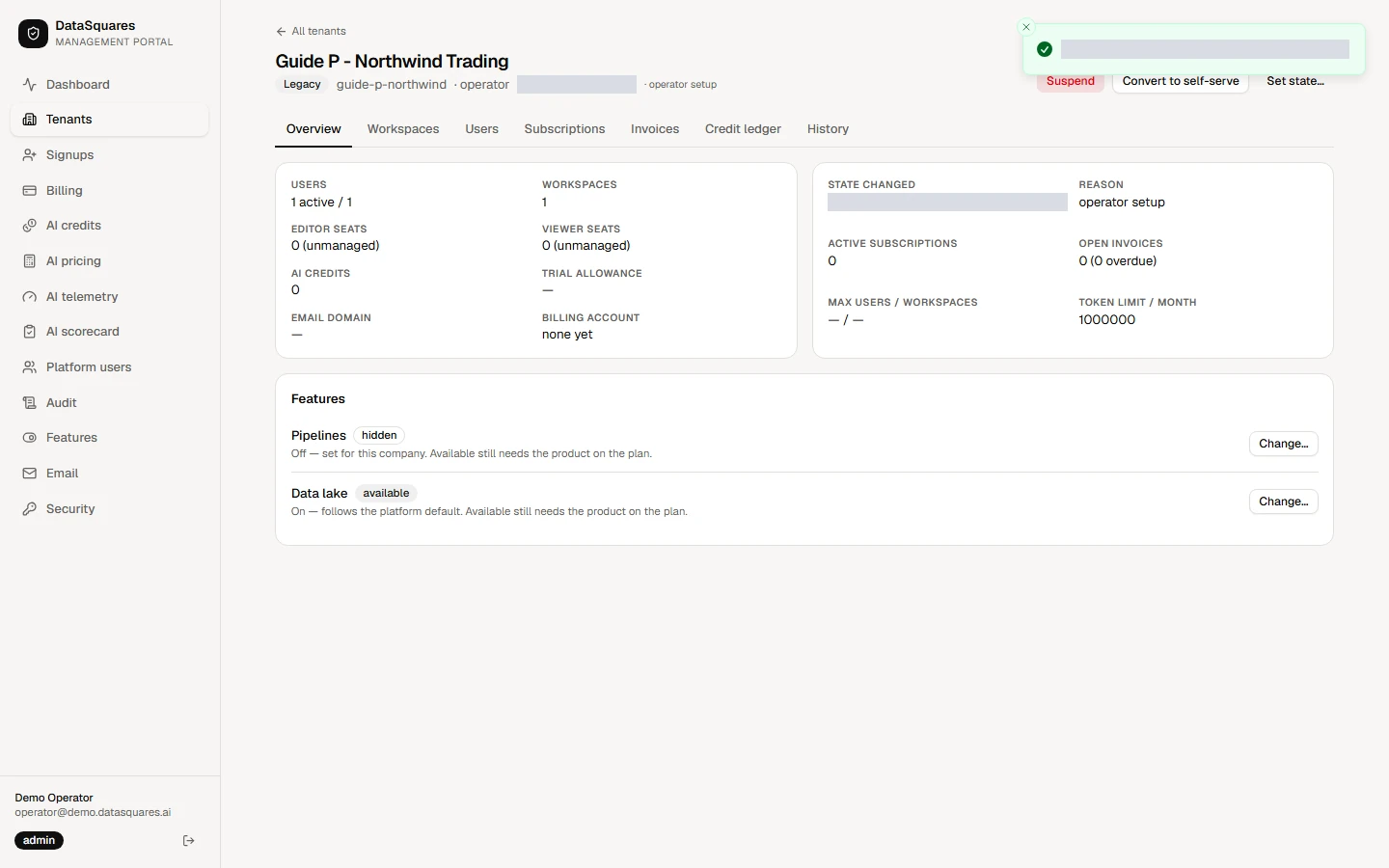Open the Email envelope icon
The width and height of the screenshot is (1389, 868).
[30, 474]
